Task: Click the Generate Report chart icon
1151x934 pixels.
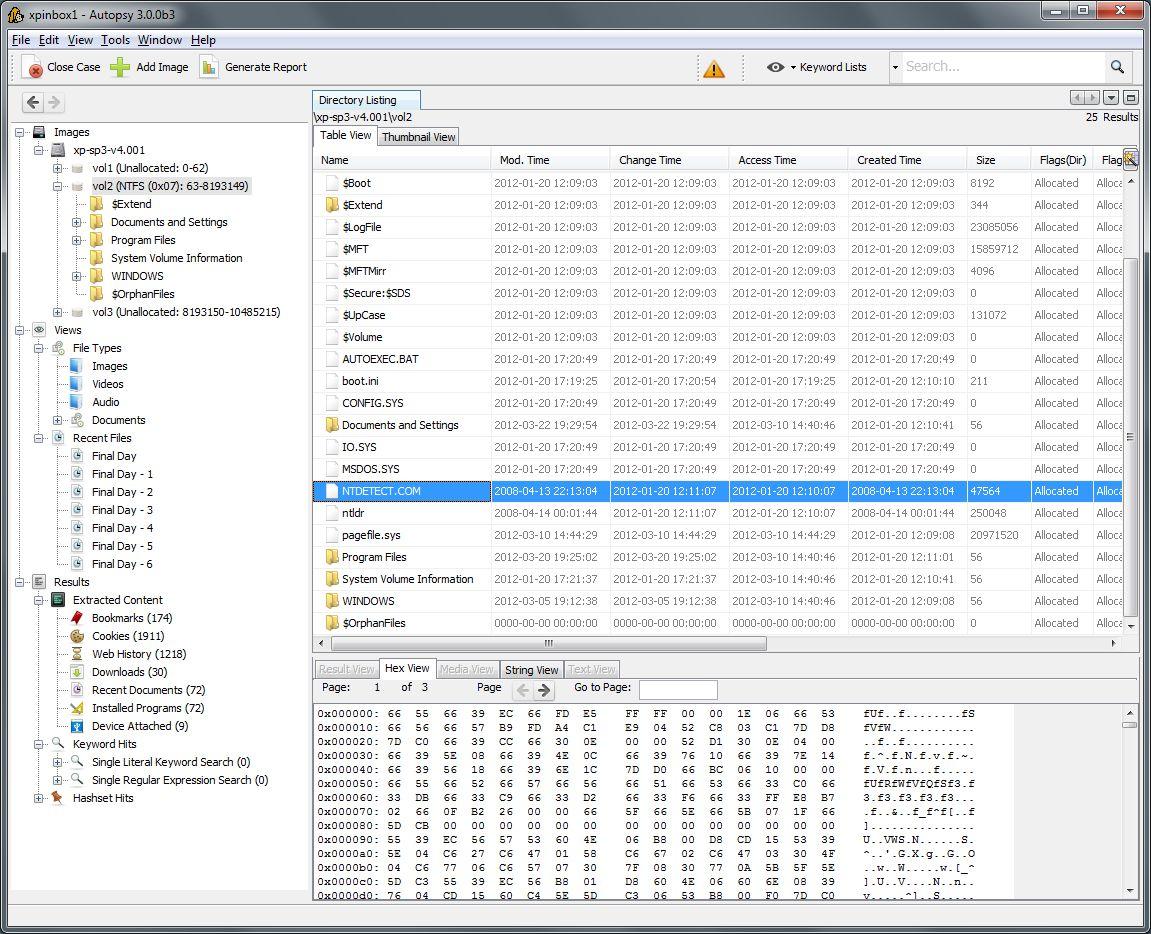Action: 209,67
